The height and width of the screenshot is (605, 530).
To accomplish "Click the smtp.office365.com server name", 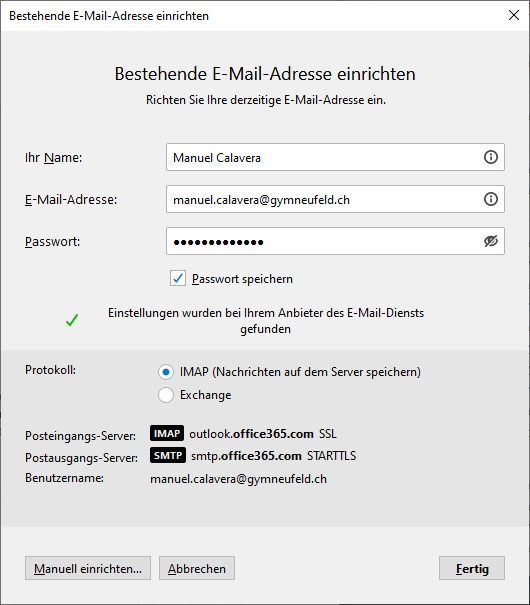I will point(246,456).
